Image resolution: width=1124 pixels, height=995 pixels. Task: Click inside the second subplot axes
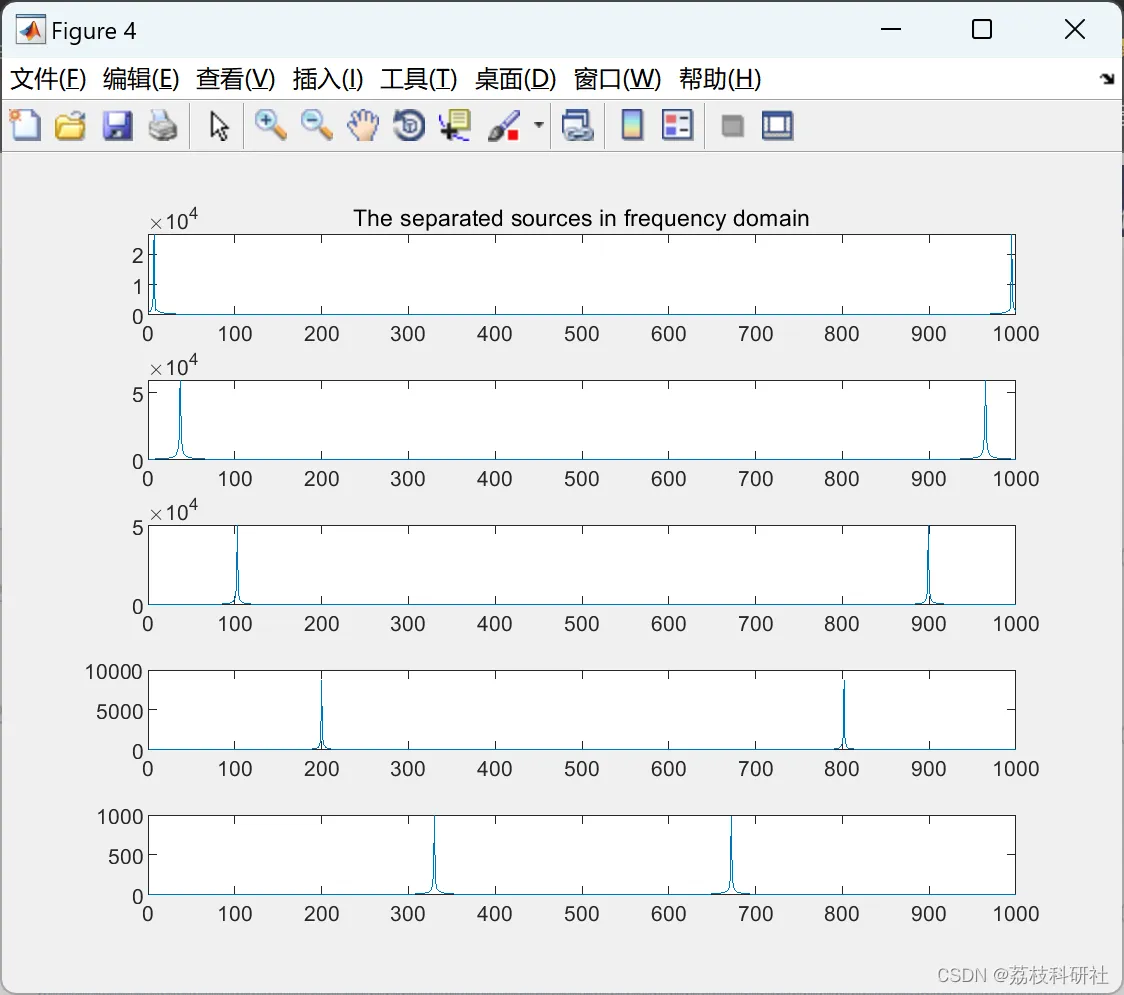(581, 420)
